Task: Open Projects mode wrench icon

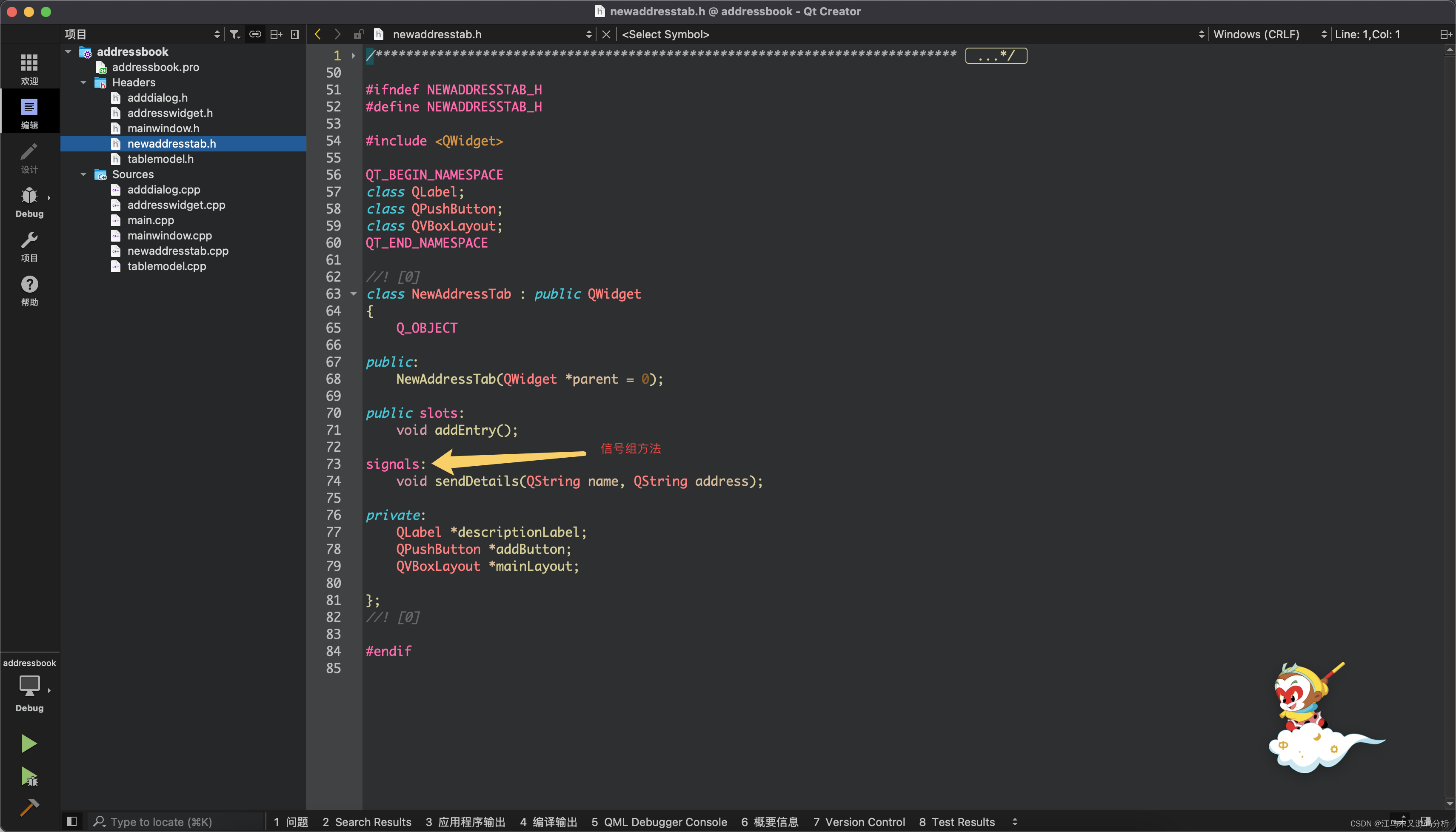Action: pyautogui.click(x=29, y=241)
